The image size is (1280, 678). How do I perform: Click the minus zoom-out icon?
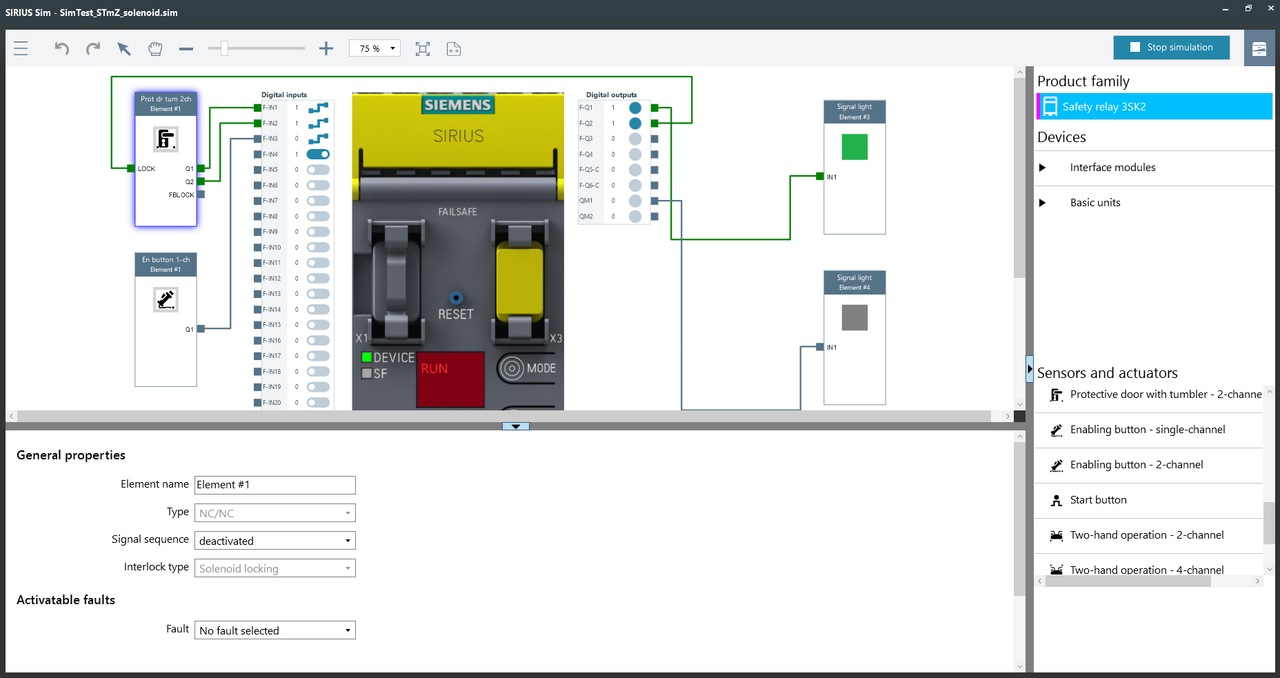tap(186, 48)
